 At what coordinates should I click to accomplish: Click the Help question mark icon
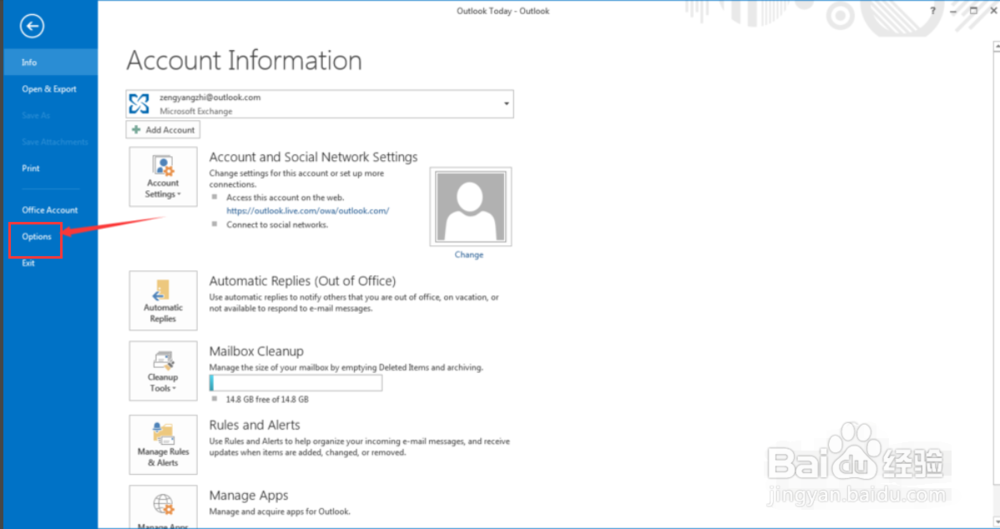(932, 11)
